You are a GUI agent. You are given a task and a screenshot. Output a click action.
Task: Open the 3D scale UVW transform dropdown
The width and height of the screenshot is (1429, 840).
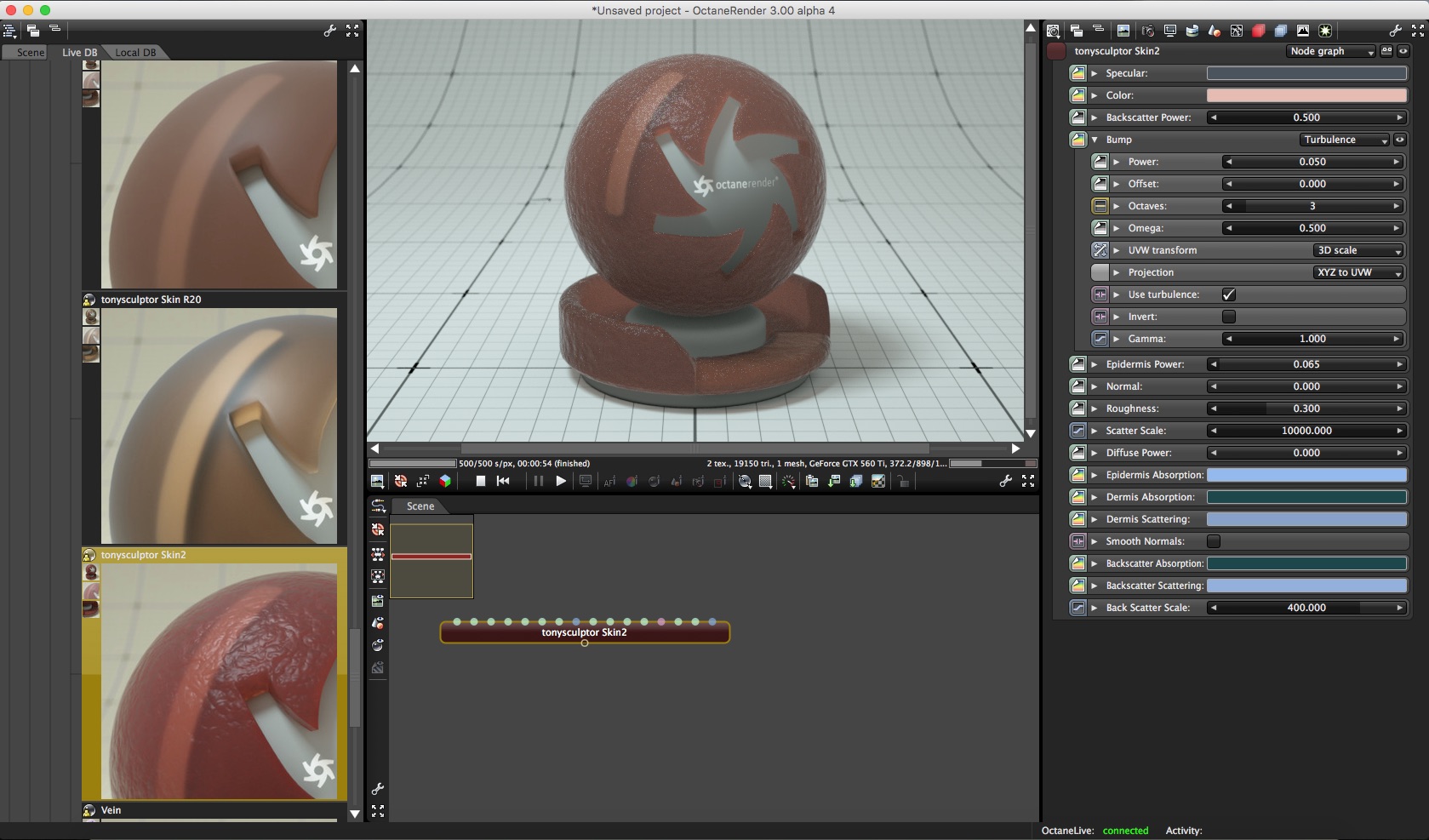(1358, 250)
